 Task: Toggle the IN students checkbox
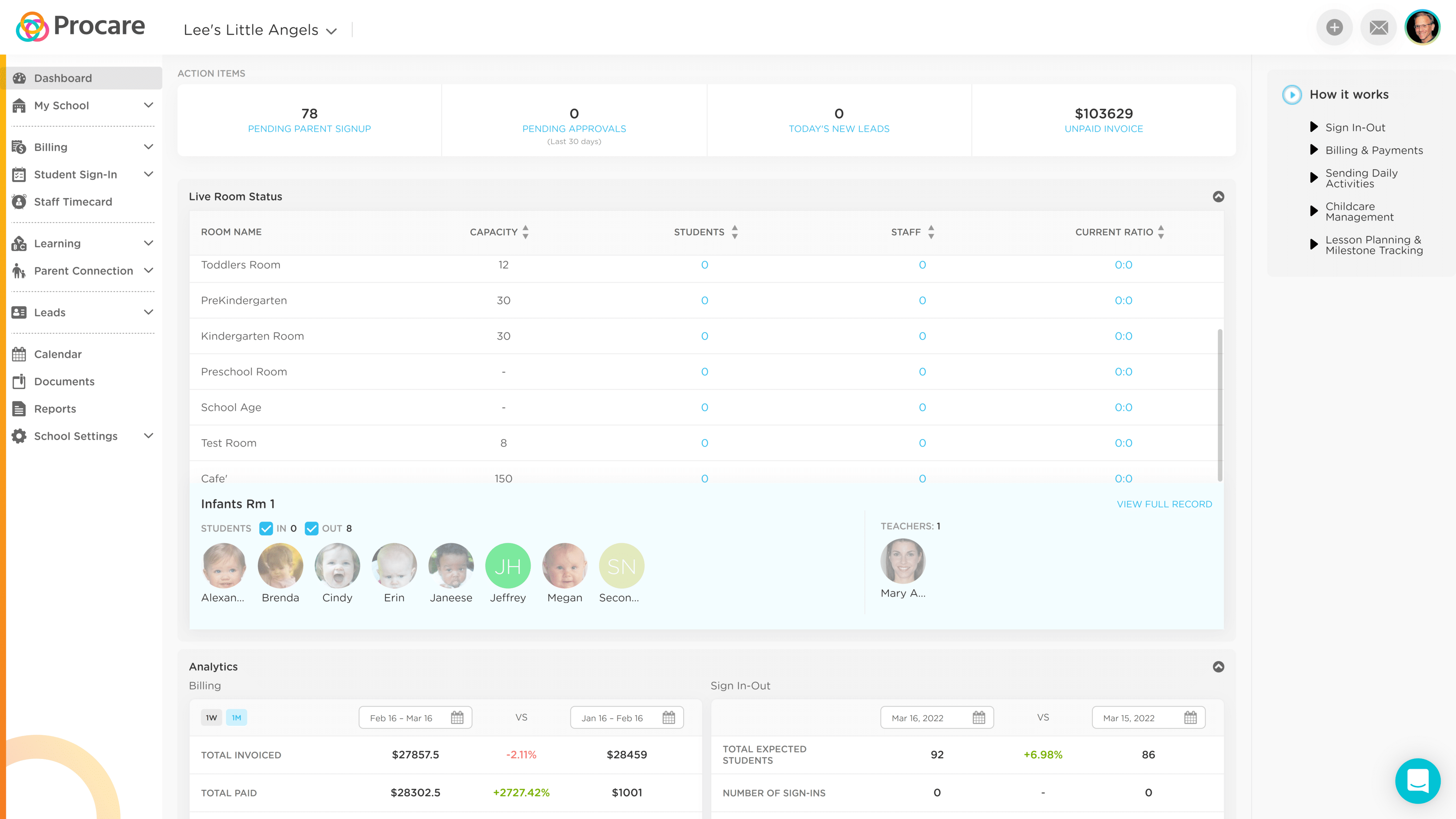point(266,529)
